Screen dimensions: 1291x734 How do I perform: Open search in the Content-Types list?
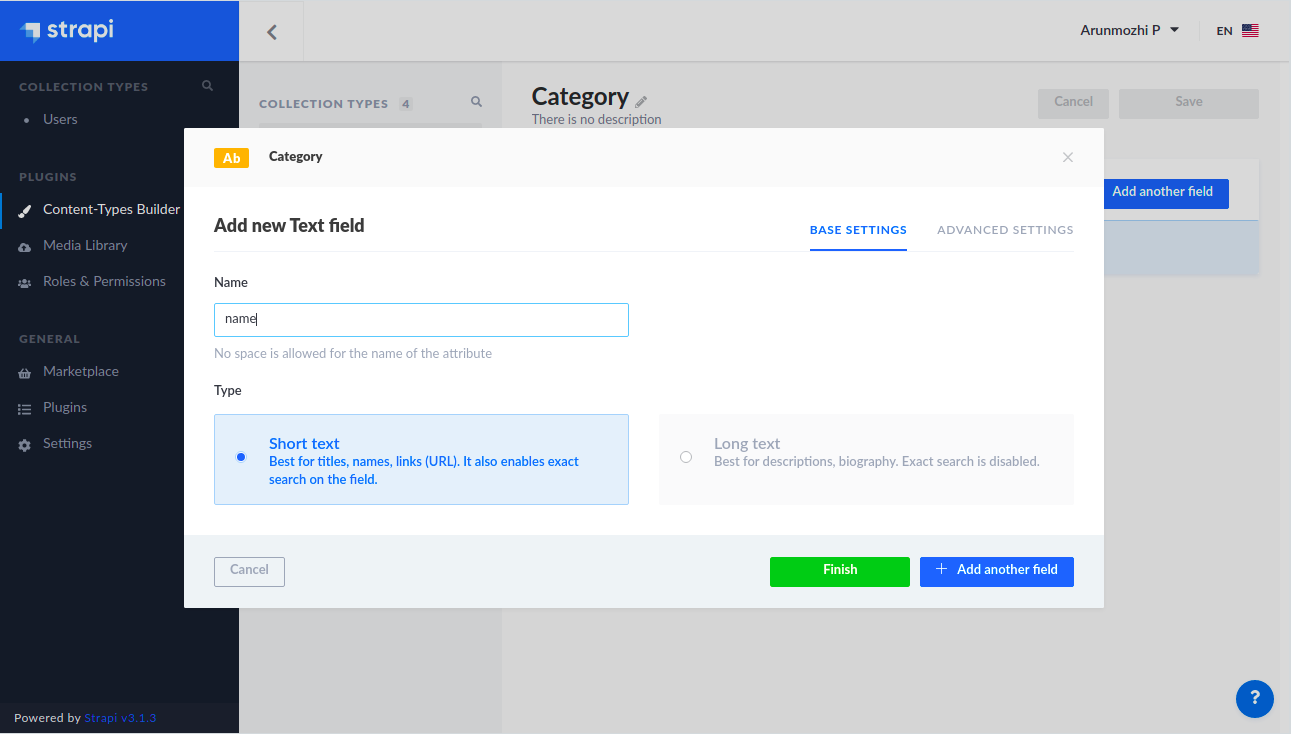click(477, 102)
